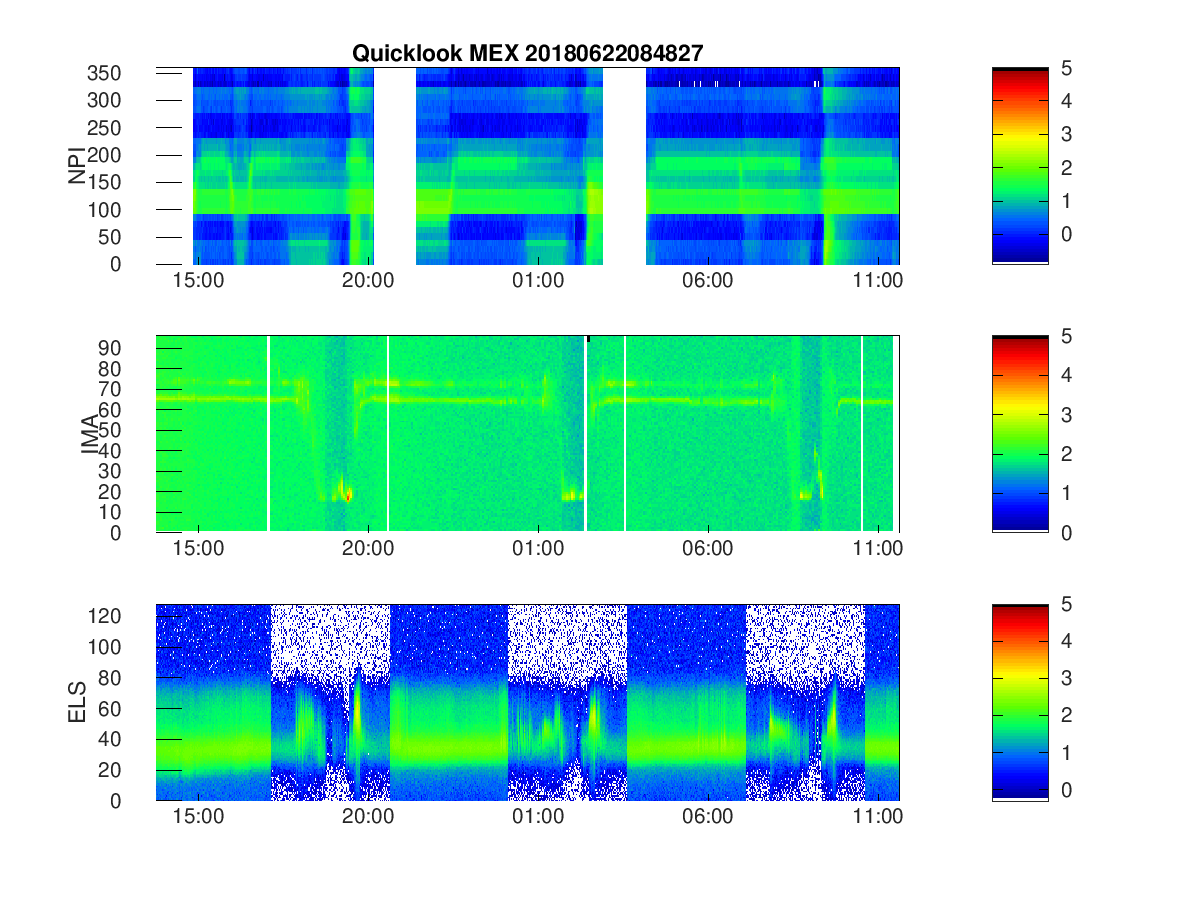1200x900 pixels.
Task: Click 01:00 time label under ELS panel
Action: (538, 817)
